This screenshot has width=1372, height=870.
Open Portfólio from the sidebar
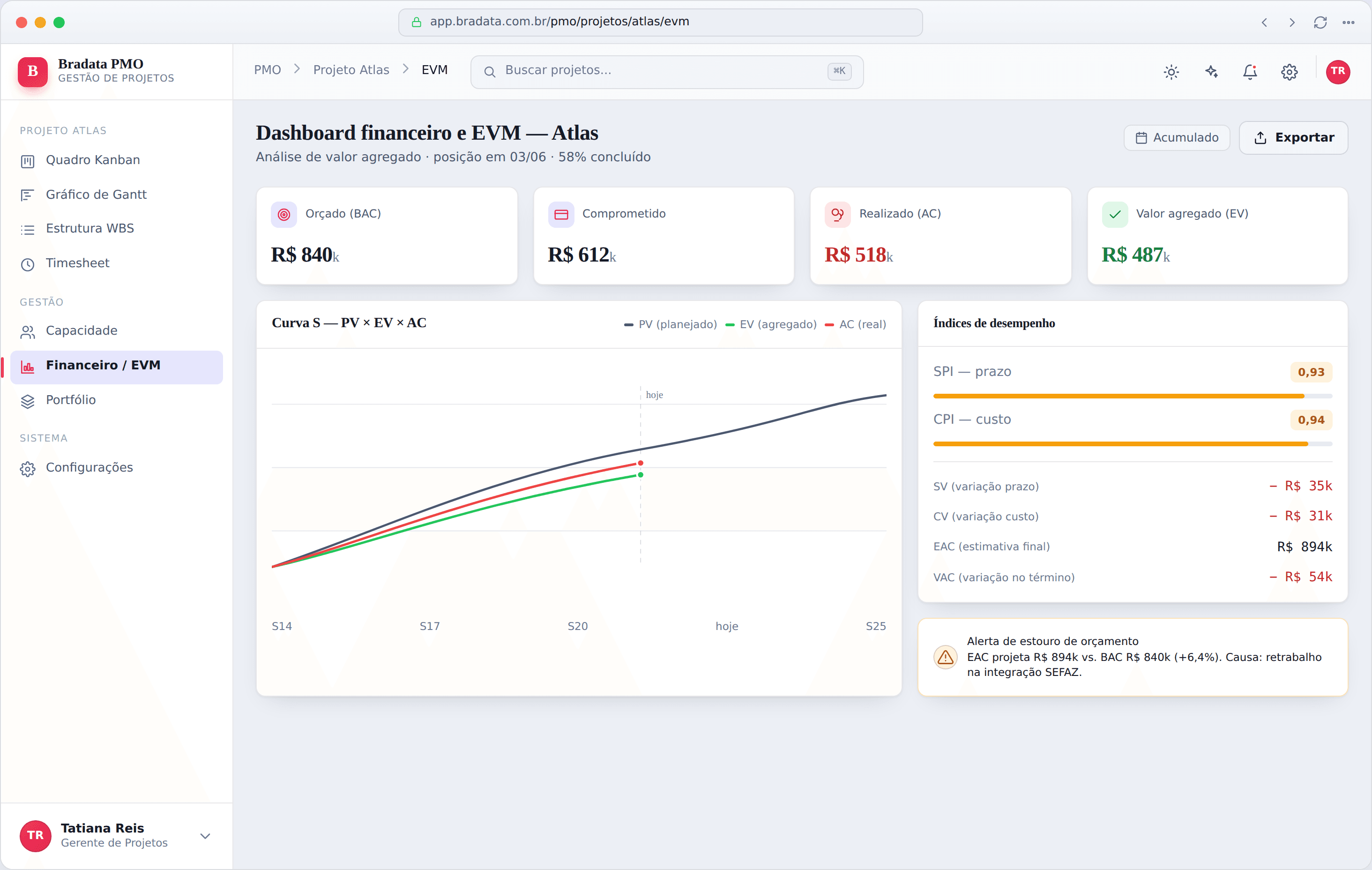116,400
